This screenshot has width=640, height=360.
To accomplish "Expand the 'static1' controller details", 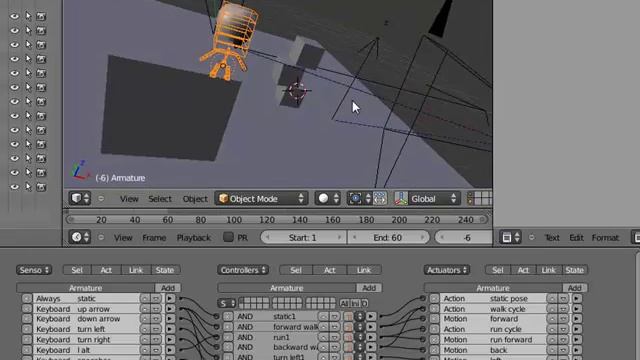I will tap(371, 316).
